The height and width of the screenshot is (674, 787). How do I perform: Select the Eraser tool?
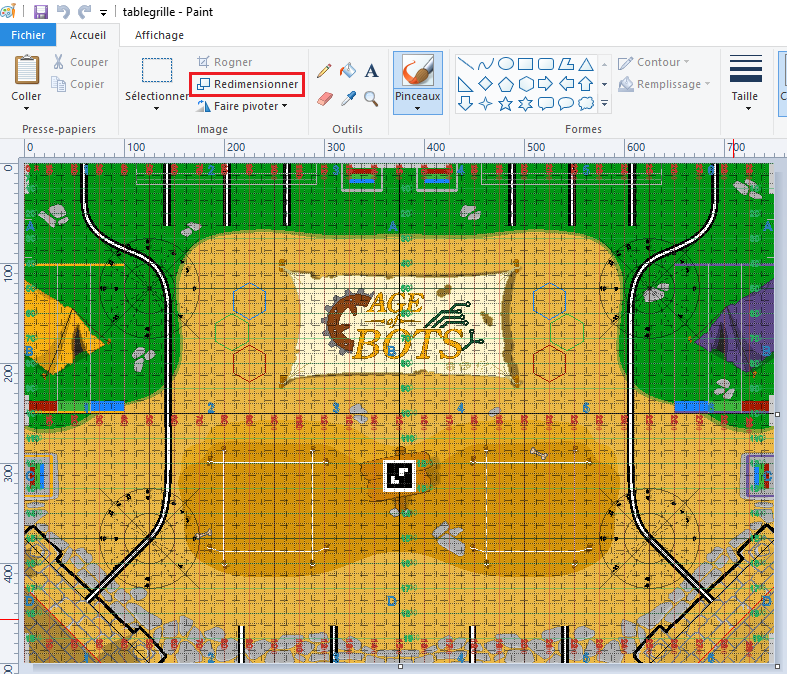(x=325, y=98)
